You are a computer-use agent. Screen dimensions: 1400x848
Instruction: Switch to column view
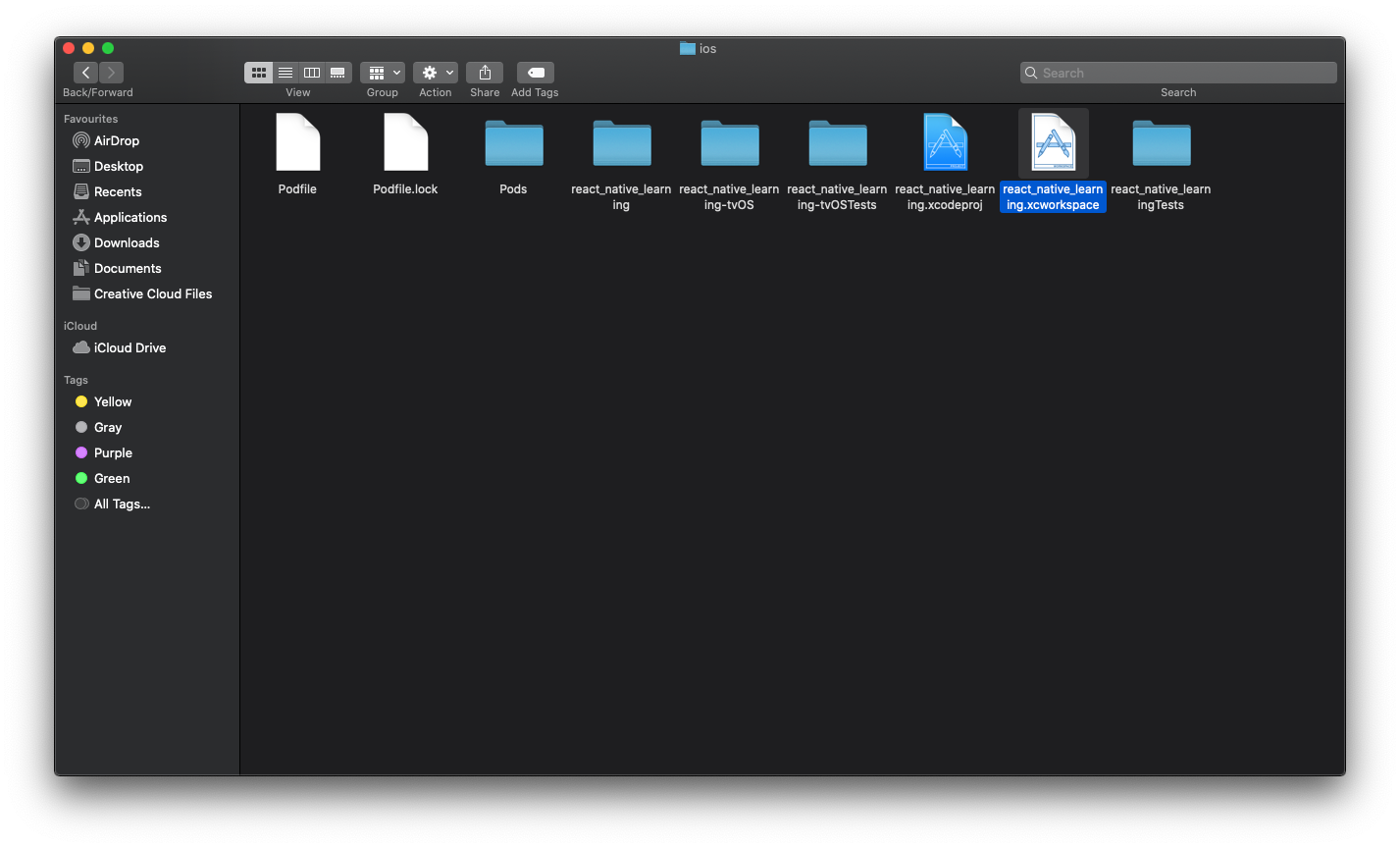[x=312, y=73]
